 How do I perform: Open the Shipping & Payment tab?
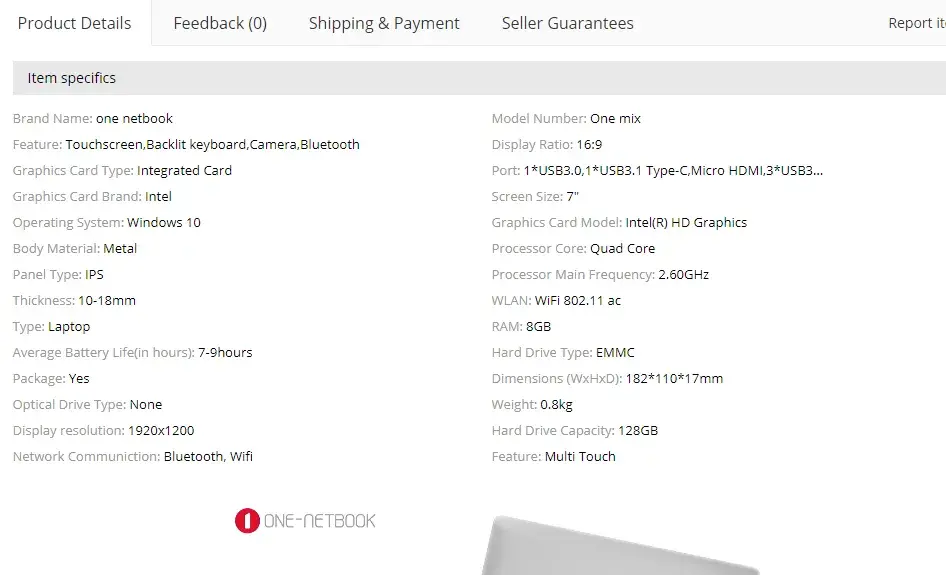coord(384,23)
